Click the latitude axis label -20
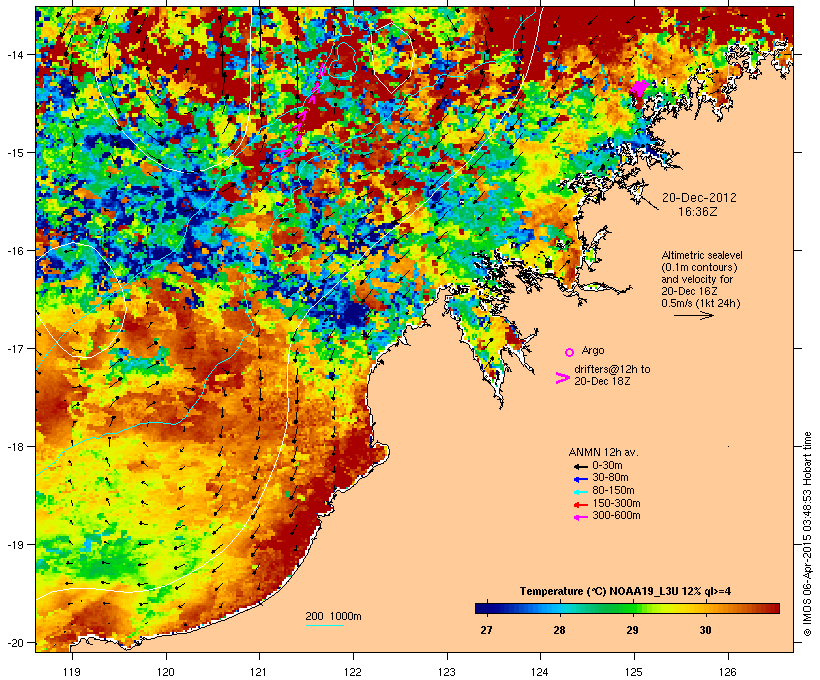This screenshot has width=820, height=680. pyautogui.click(x=14, y=643)
